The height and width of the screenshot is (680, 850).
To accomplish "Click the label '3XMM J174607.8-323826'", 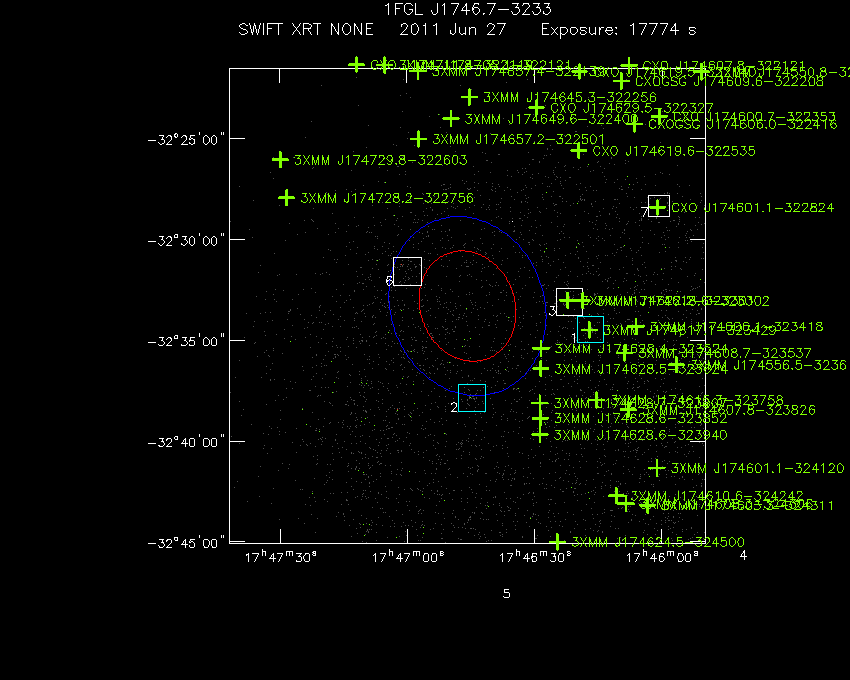I will (729, 410).
